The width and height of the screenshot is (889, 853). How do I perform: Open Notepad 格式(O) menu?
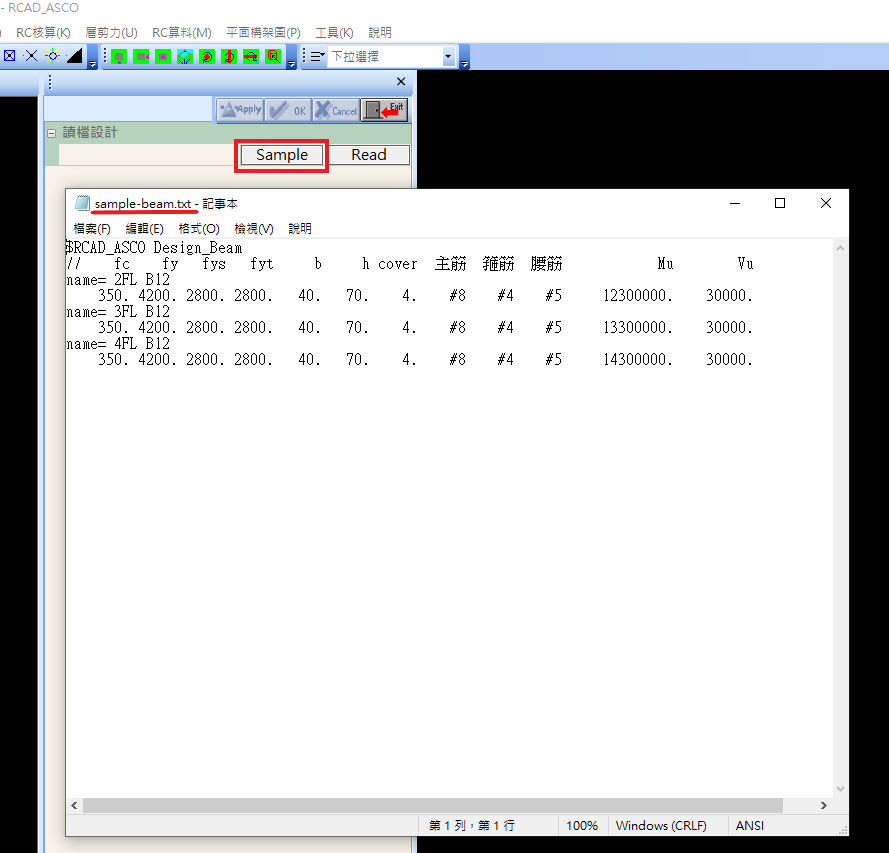tap(198, 228)
